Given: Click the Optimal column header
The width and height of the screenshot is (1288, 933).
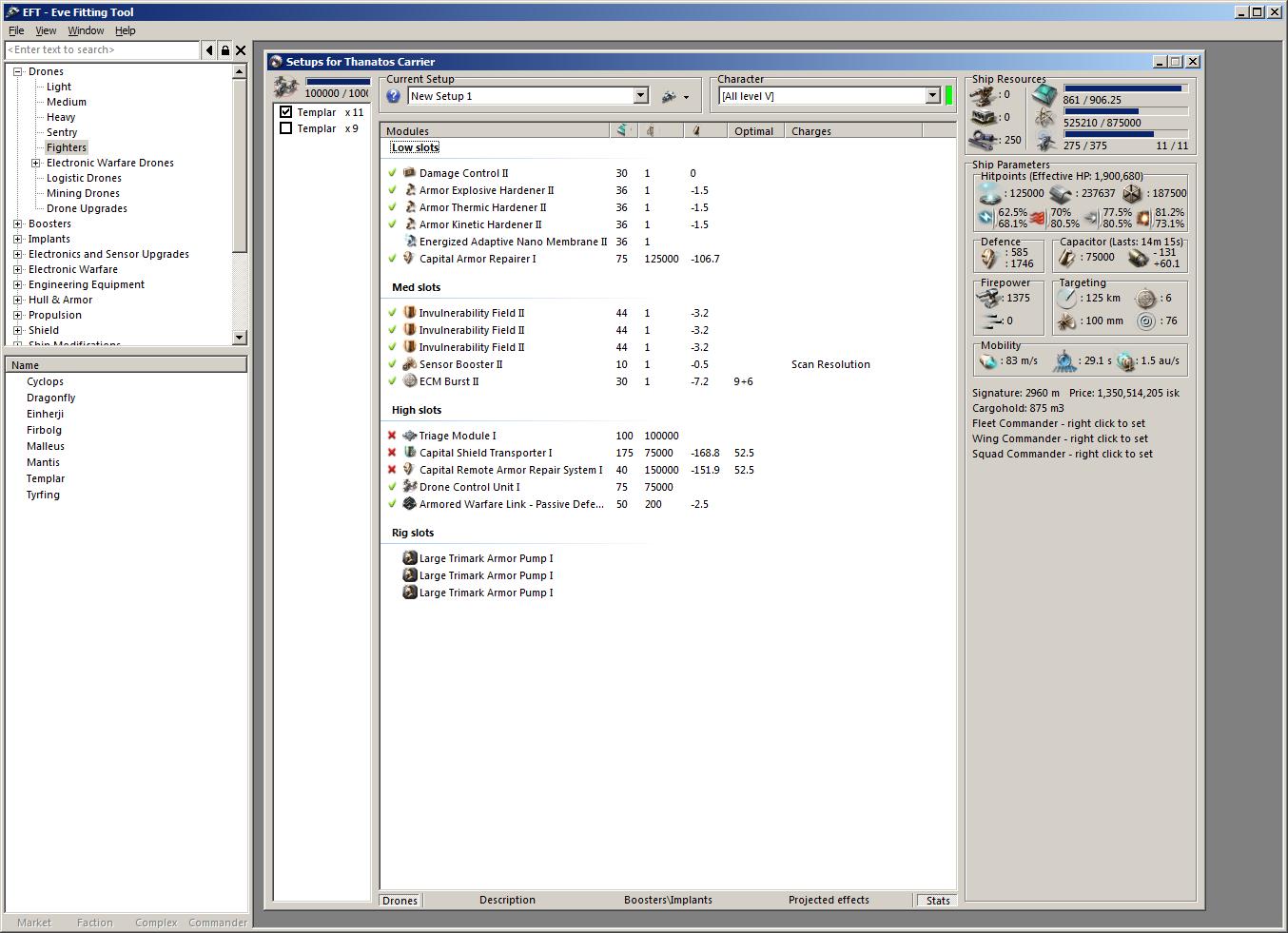Looking at the screenshot, I should pyautogui.click(x=754, y=131).
